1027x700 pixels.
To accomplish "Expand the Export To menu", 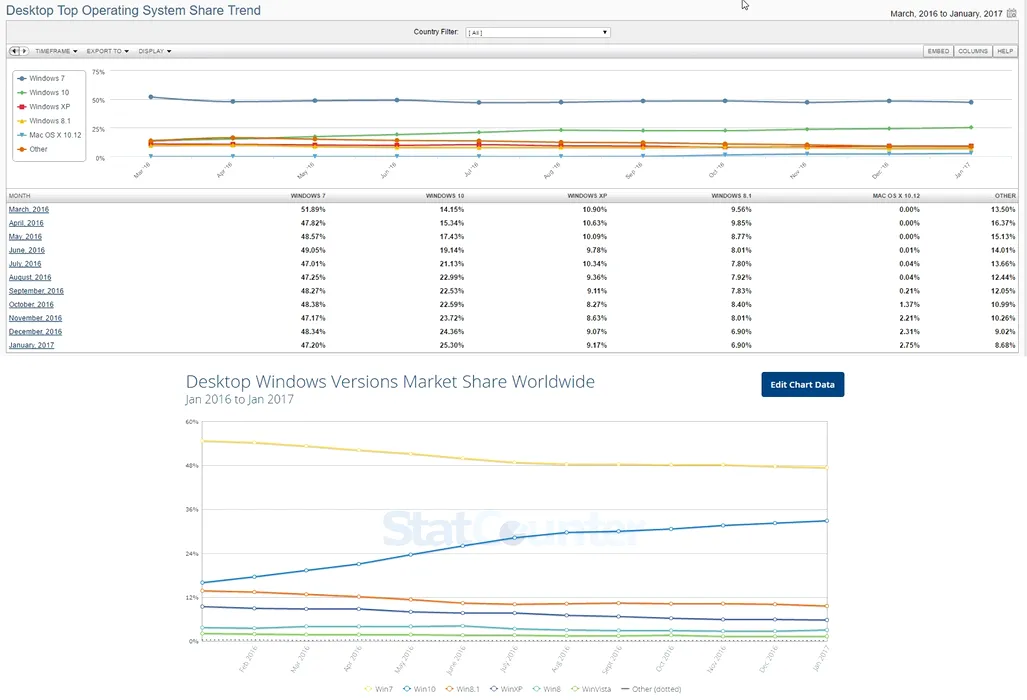I will tap(107, 51).
